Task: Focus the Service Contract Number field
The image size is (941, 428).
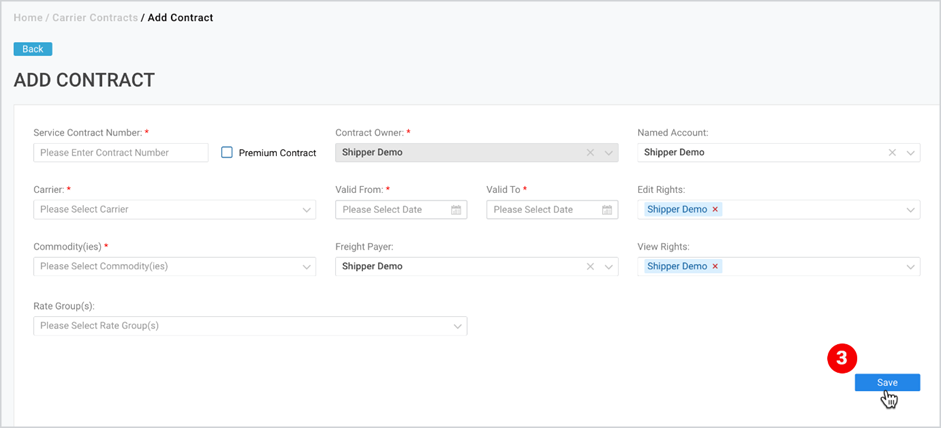Action: [121, 152]
